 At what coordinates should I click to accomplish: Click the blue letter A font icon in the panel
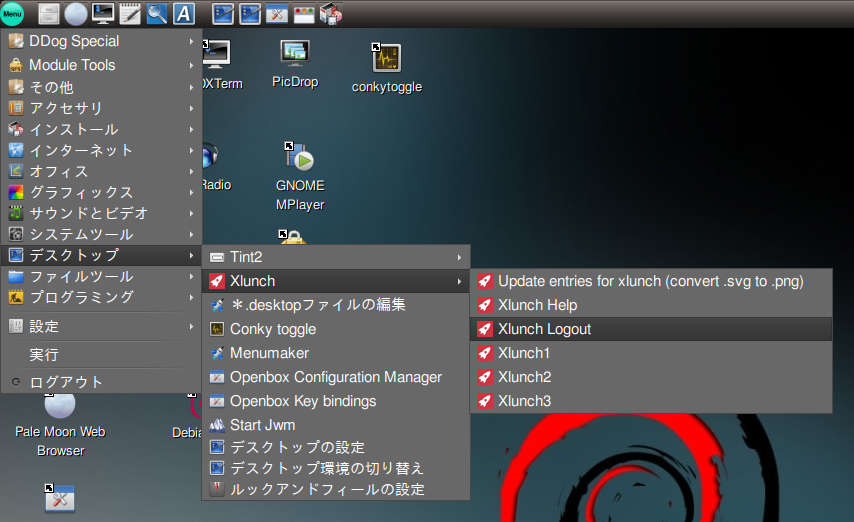184,14
